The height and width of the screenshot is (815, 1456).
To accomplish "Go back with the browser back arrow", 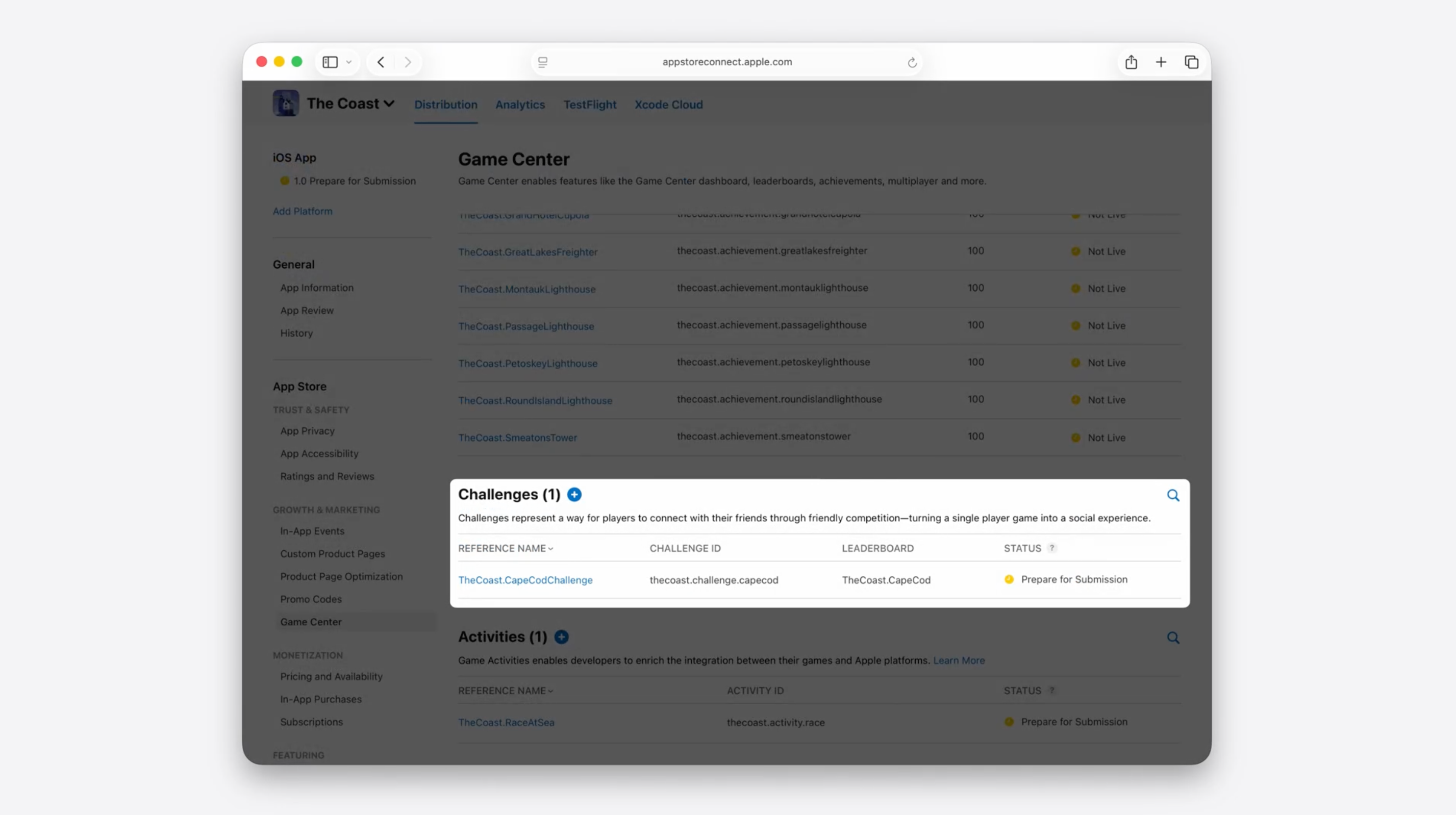I will 381,62.
